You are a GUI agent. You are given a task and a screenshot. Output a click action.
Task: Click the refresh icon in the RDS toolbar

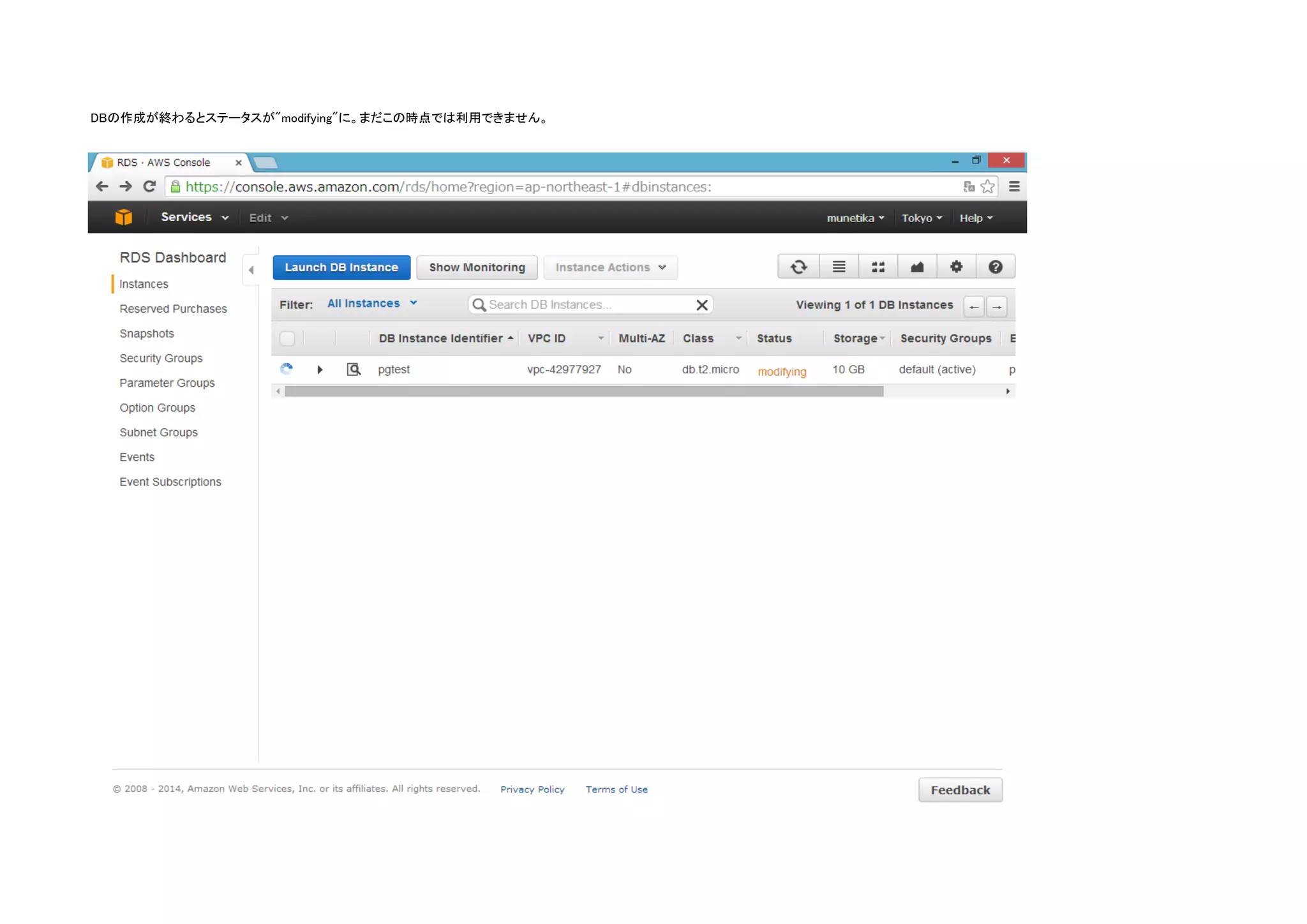[x=798, y=267]
